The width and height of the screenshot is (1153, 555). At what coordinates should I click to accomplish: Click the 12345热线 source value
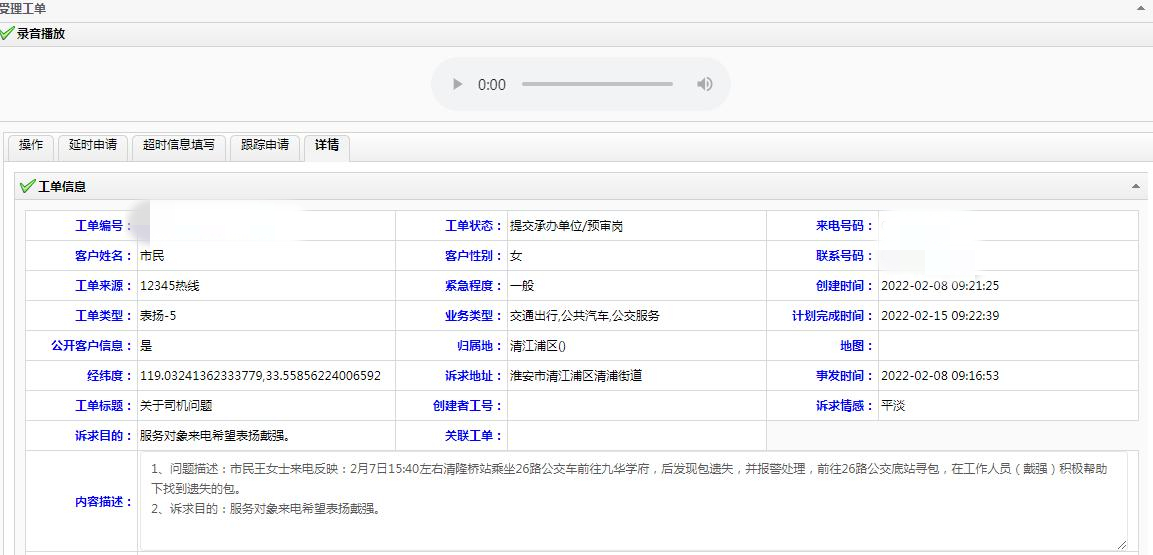coord(170,286)
